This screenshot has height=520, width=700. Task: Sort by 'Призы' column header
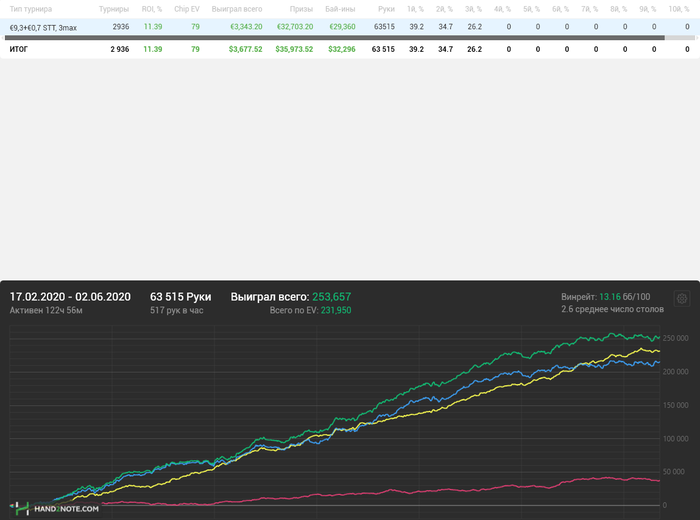click(301, 9)
